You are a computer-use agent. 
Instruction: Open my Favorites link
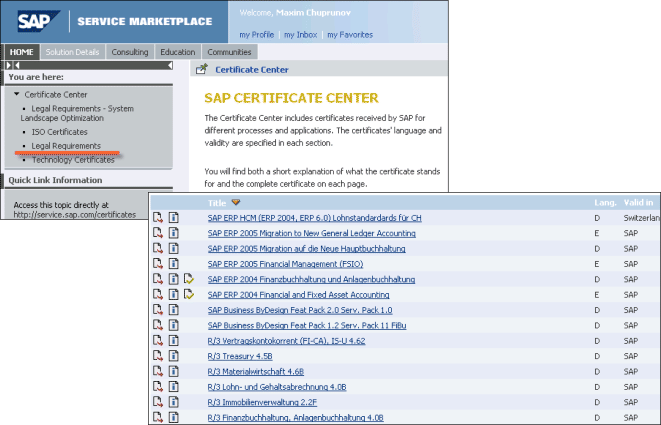click(x=350, y=35)
